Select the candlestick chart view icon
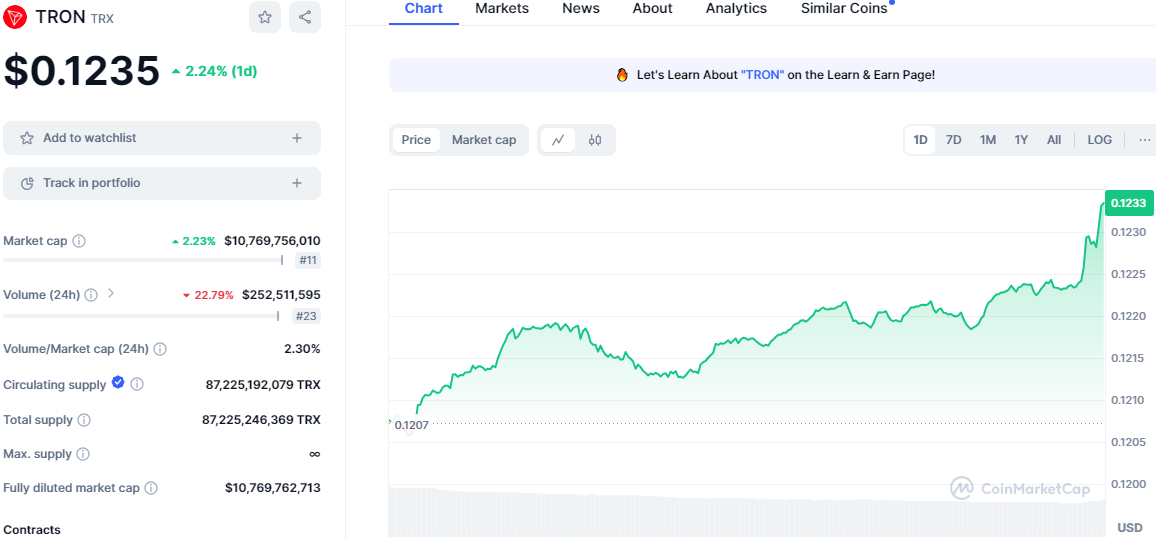Image resolution: width=1156 pixels, height=539 pixels. click(595, 140)
